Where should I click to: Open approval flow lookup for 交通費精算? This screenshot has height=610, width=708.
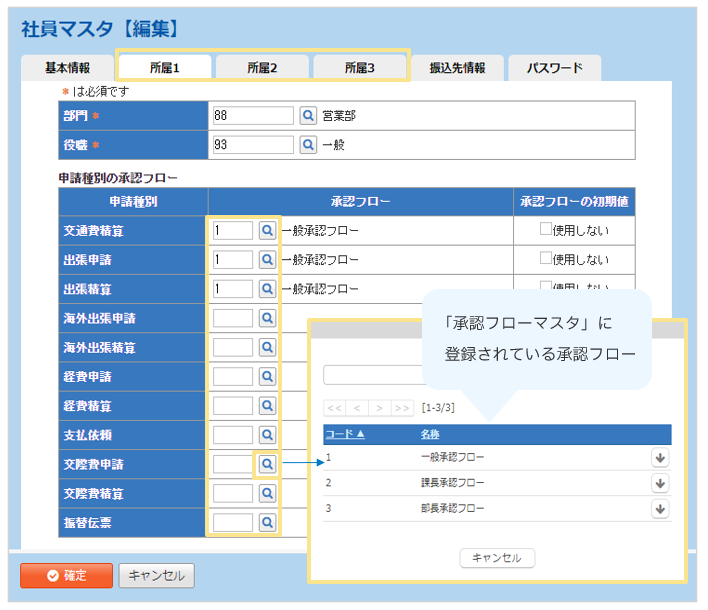(x=267, y=230)
